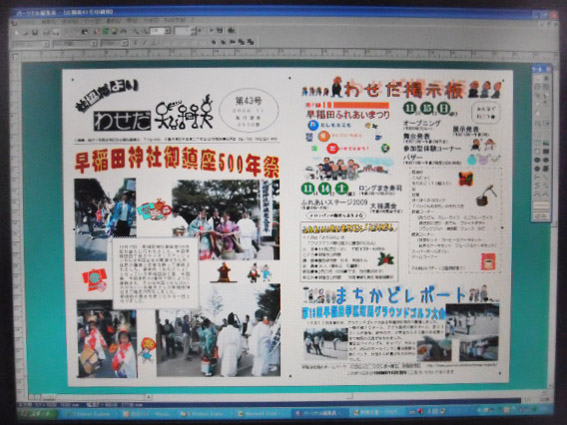
Task: Click the language bar in the taskbar
Action: click(429, 411)
